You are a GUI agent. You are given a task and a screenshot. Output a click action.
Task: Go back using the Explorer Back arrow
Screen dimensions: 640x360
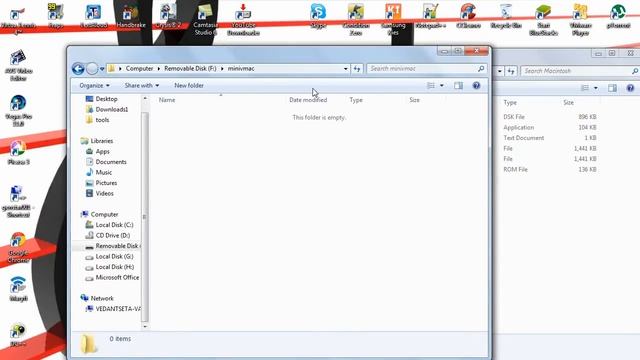click(78, 69)
